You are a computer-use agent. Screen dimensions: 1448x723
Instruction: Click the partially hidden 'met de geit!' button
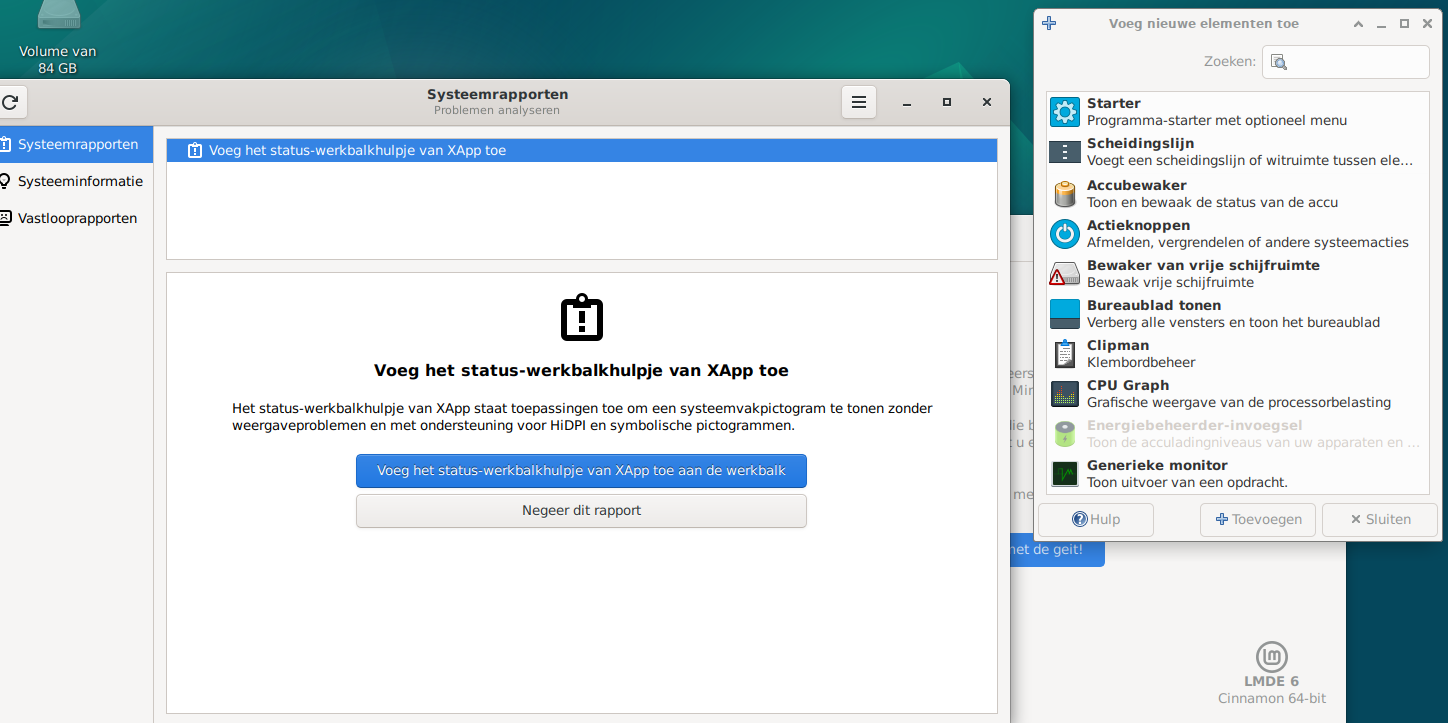[x=1057, y=550]
